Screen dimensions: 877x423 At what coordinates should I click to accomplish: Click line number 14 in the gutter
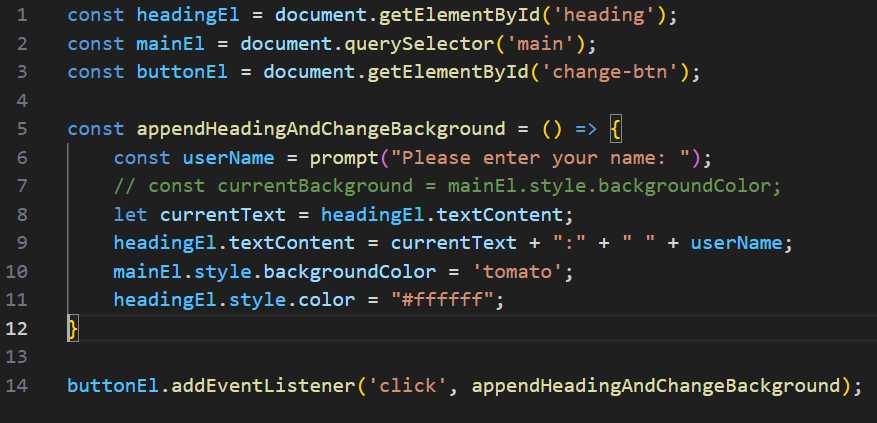click(16, 386)
